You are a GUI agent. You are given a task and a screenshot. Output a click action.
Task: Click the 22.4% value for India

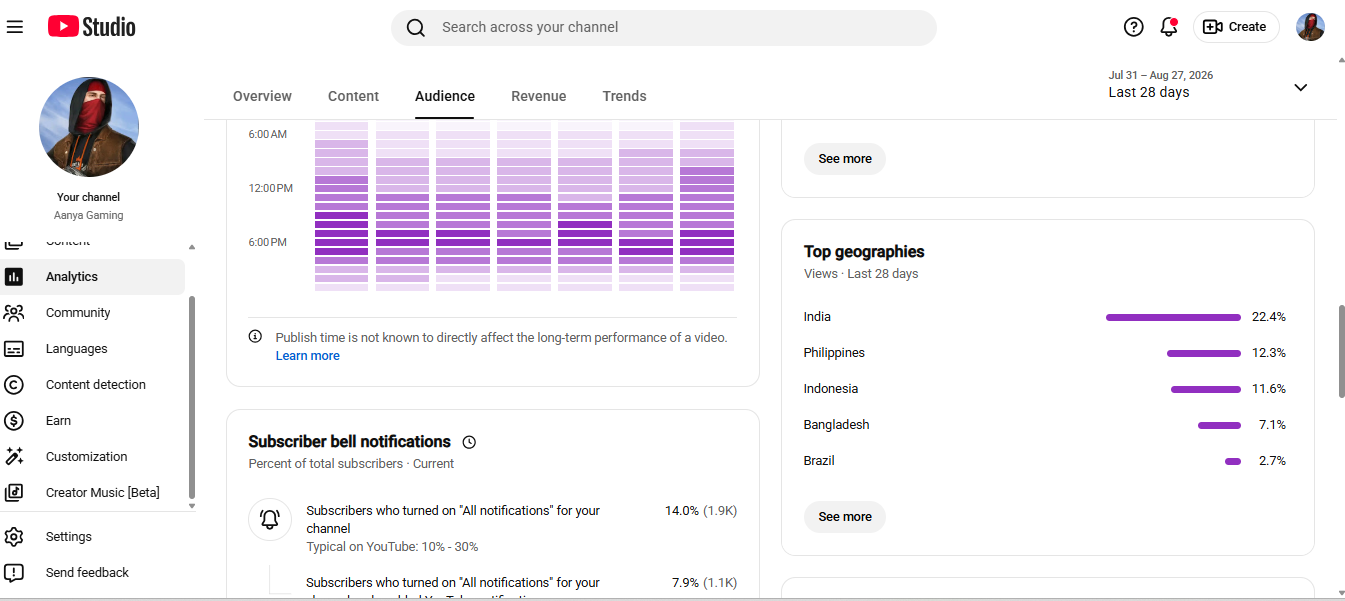(x=1269, y=317)
